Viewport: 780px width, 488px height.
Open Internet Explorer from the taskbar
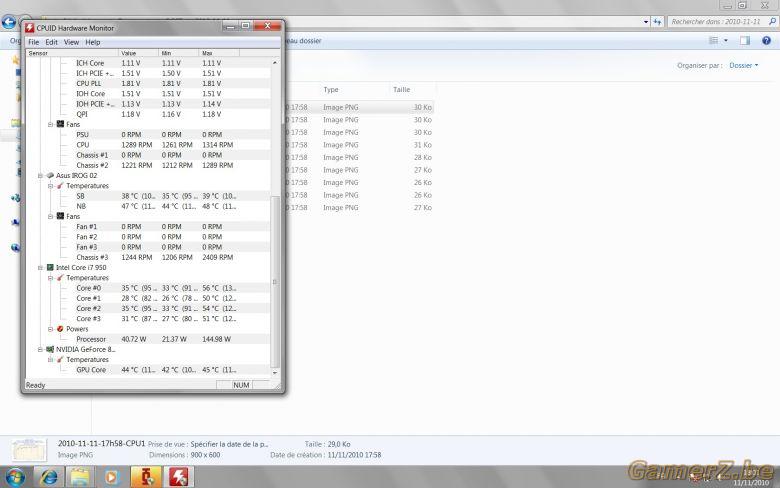[49, 477]
